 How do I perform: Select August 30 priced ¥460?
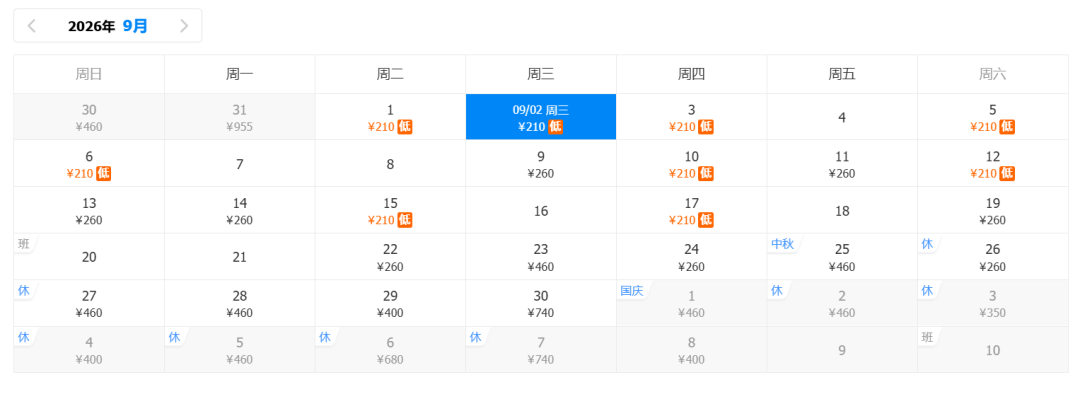89,117
